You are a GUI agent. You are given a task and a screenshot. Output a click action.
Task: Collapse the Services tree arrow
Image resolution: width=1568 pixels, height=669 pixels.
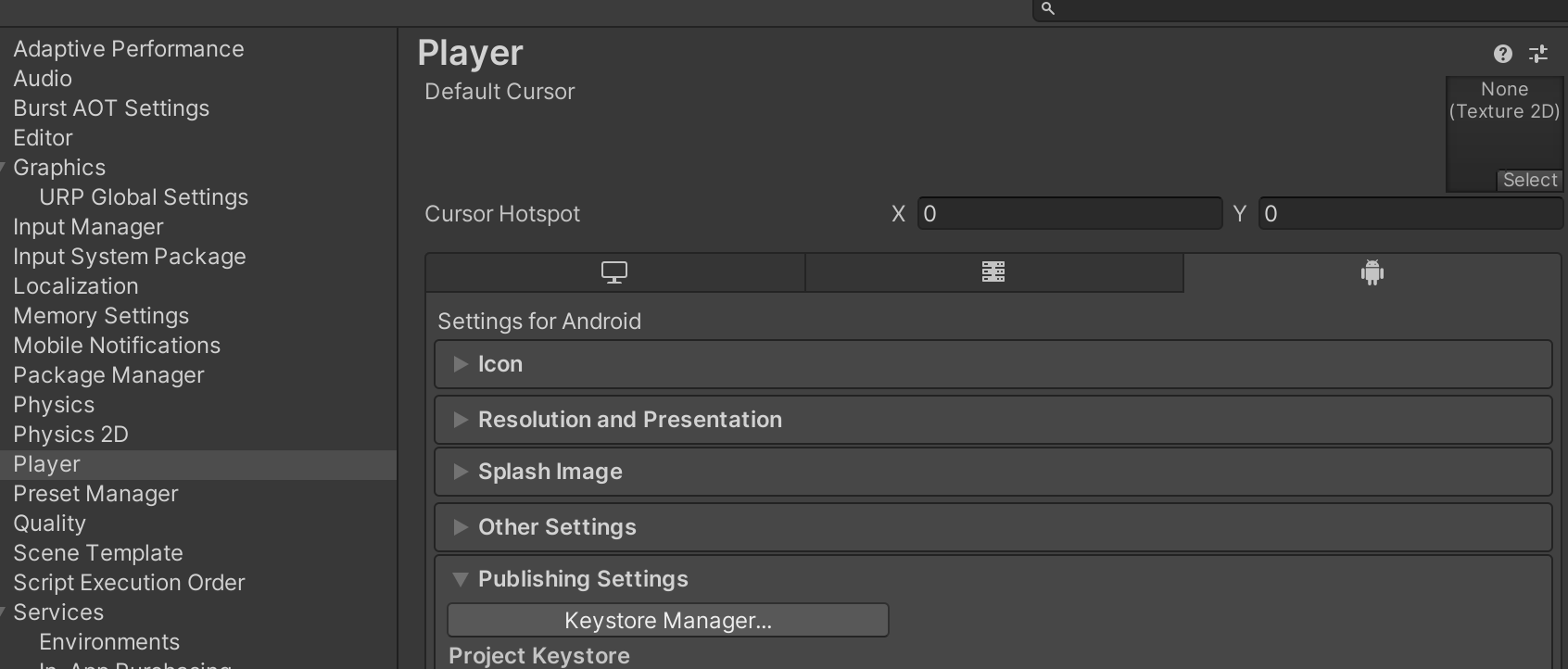click(x=4, y=612)
